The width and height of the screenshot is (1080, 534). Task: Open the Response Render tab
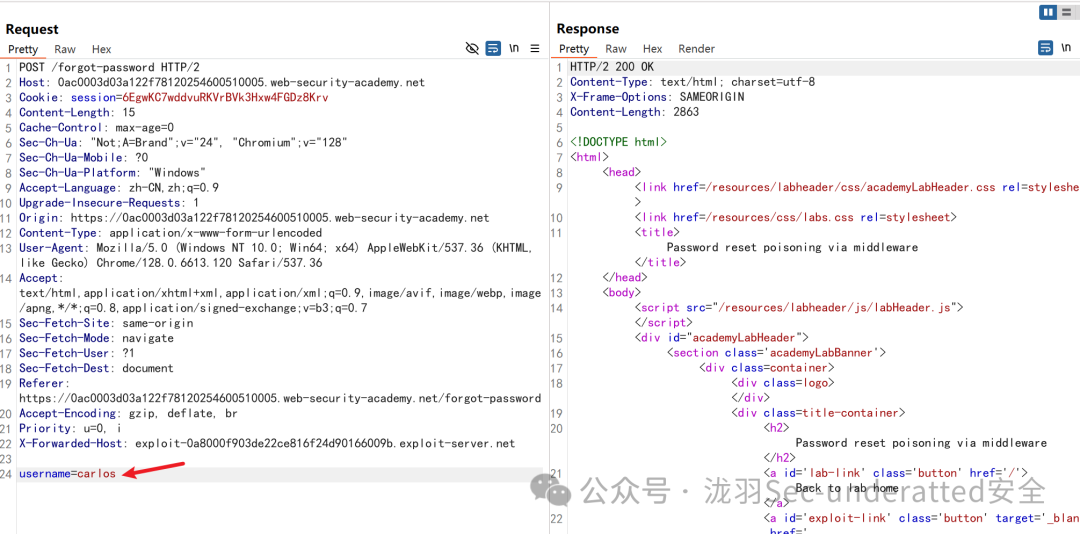click(x=696, y=49)
